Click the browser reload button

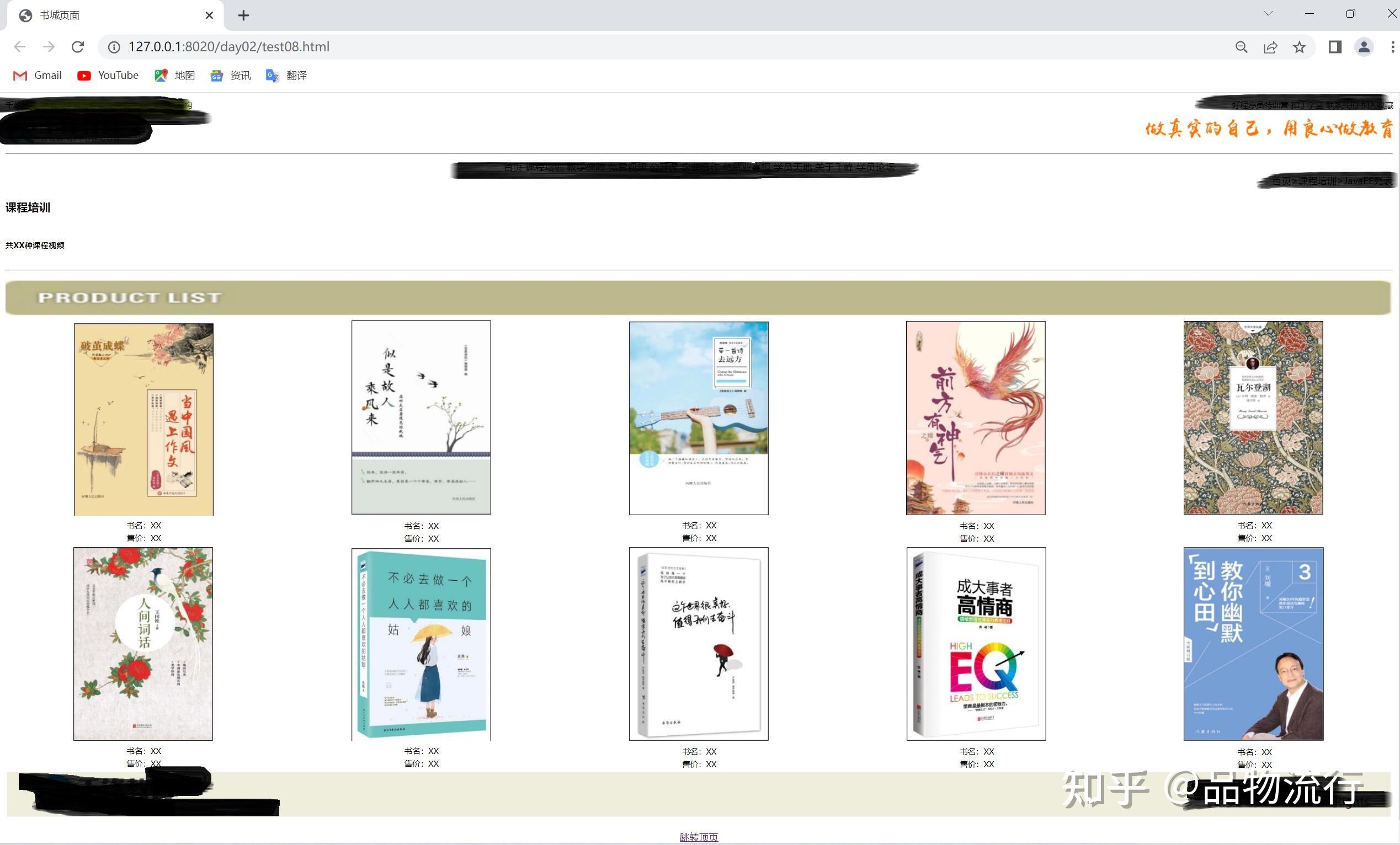tap(78, 47)
